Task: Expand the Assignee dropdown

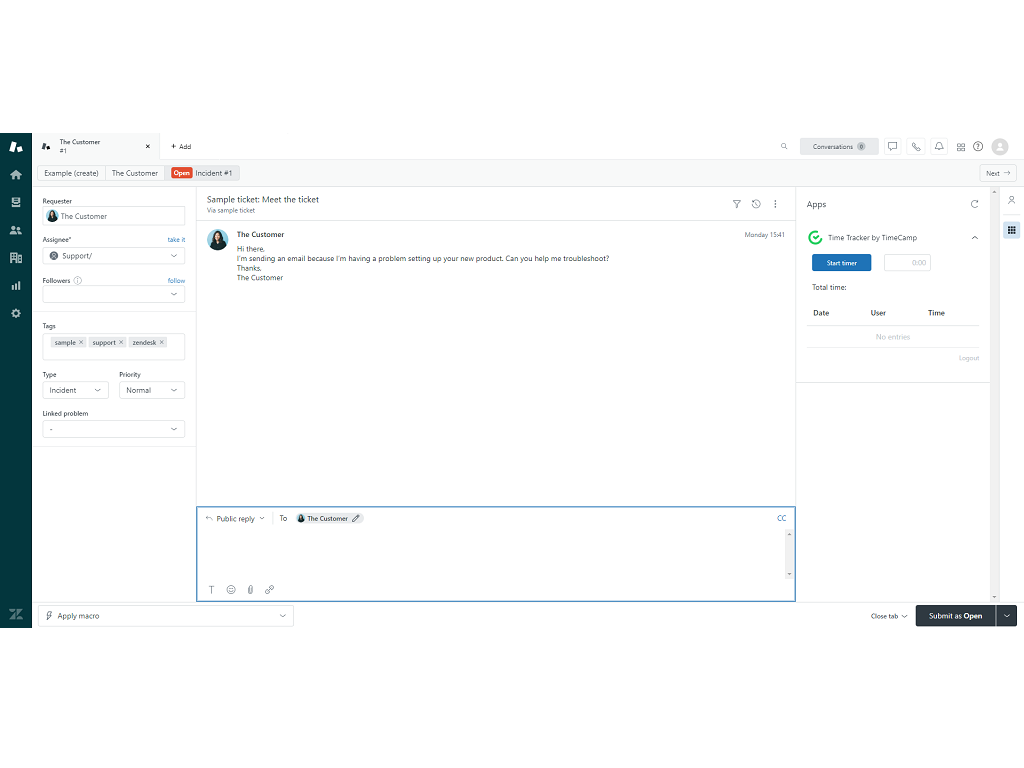Action: [x=114, y=256]
